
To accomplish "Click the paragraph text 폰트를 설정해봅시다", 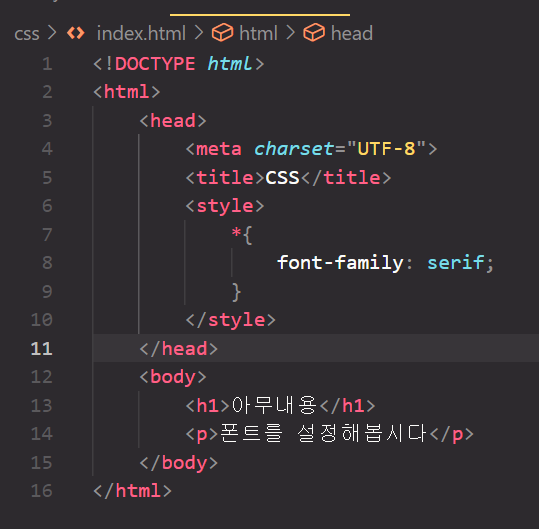I will 323,433.
